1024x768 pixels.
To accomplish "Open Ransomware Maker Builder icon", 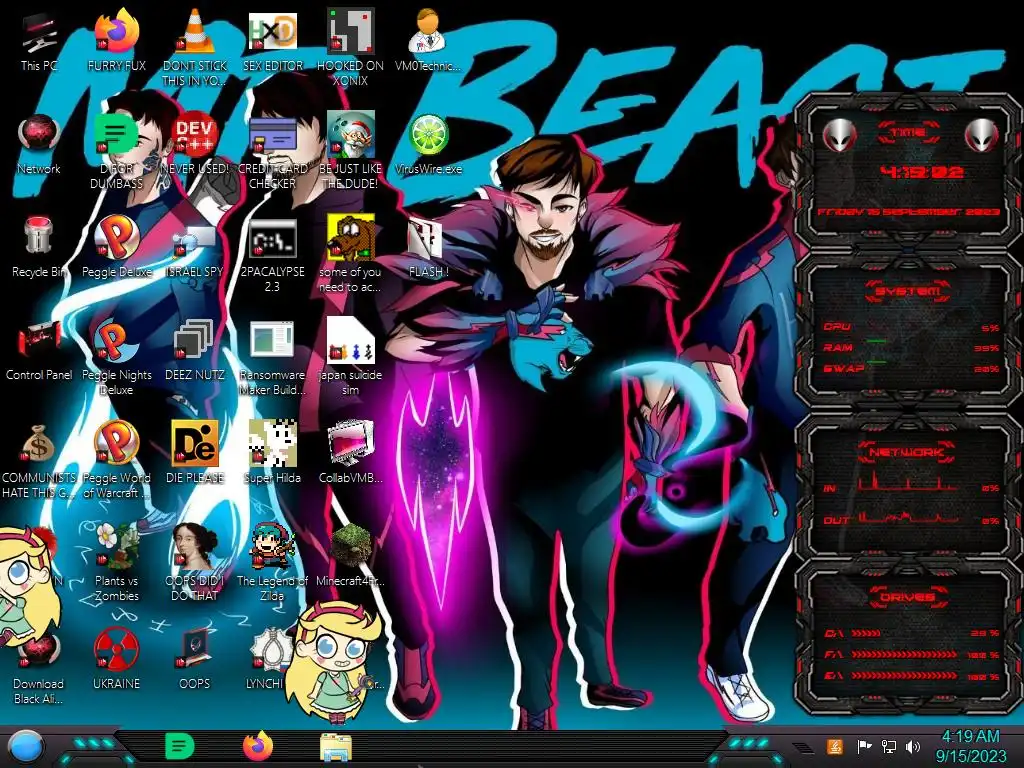I will 272,340.
